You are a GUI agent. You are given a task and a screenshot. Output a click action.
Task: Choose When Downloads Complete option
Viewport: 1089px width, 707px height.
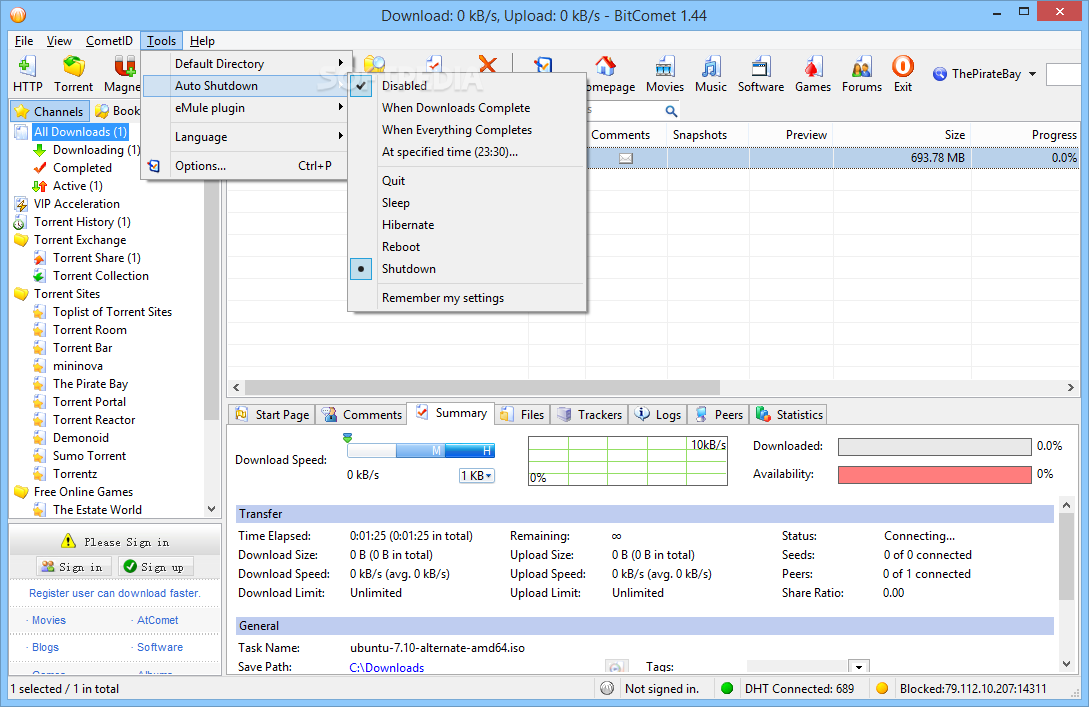[467, 108]
